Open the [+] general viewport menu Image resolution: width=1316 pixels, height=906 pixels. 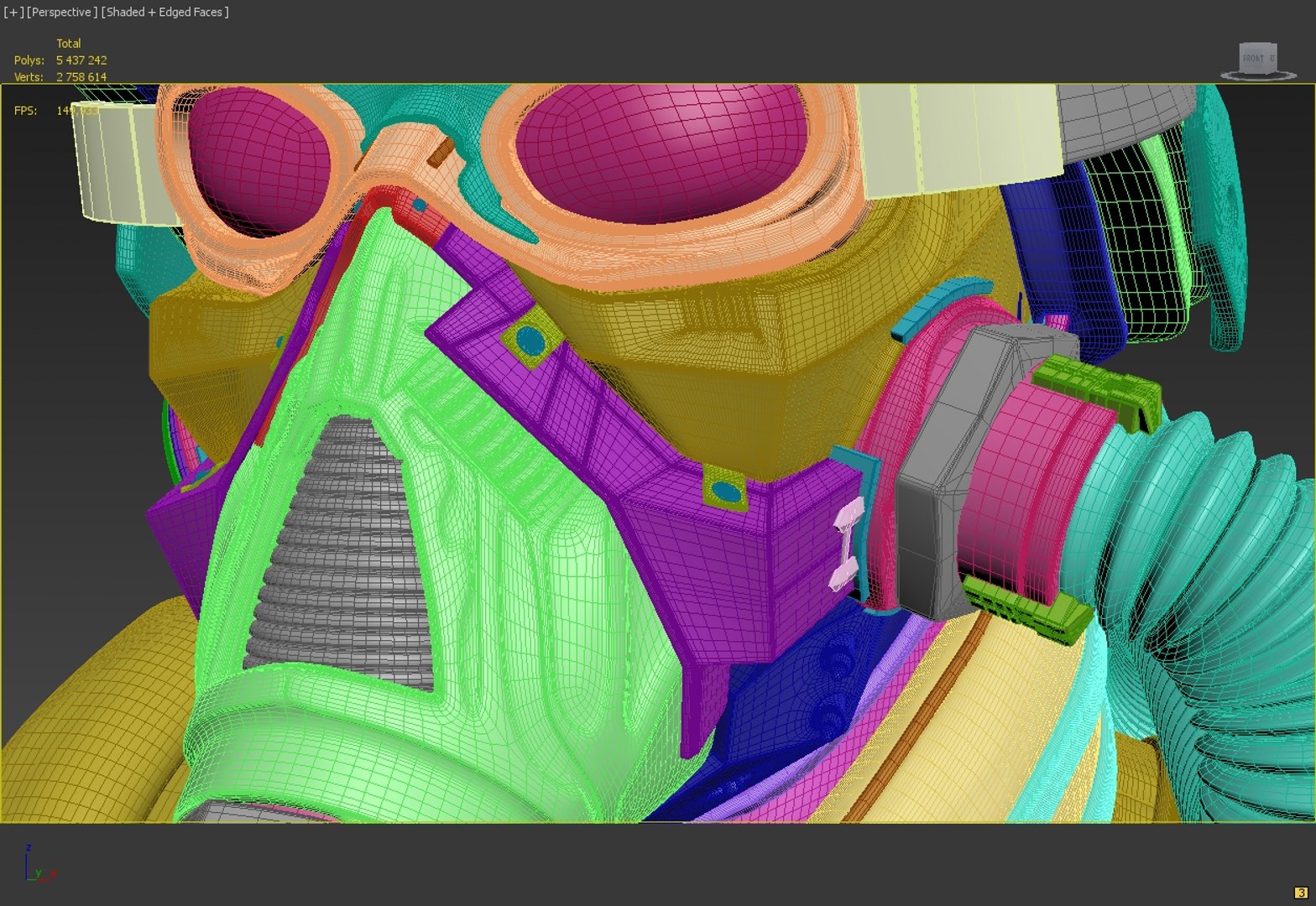tap(13, 12)
